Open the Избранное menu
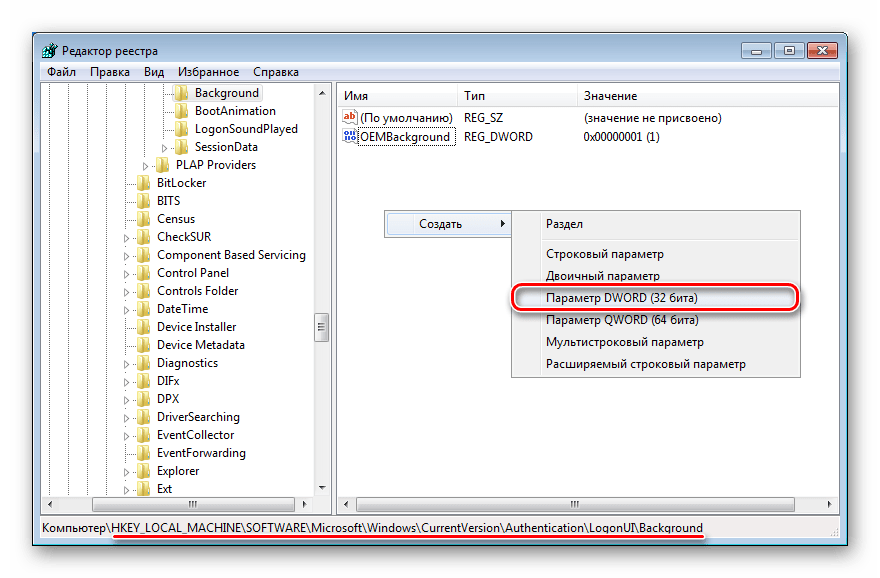The height and width of the screenshot is (578, 880). point(208,72)
